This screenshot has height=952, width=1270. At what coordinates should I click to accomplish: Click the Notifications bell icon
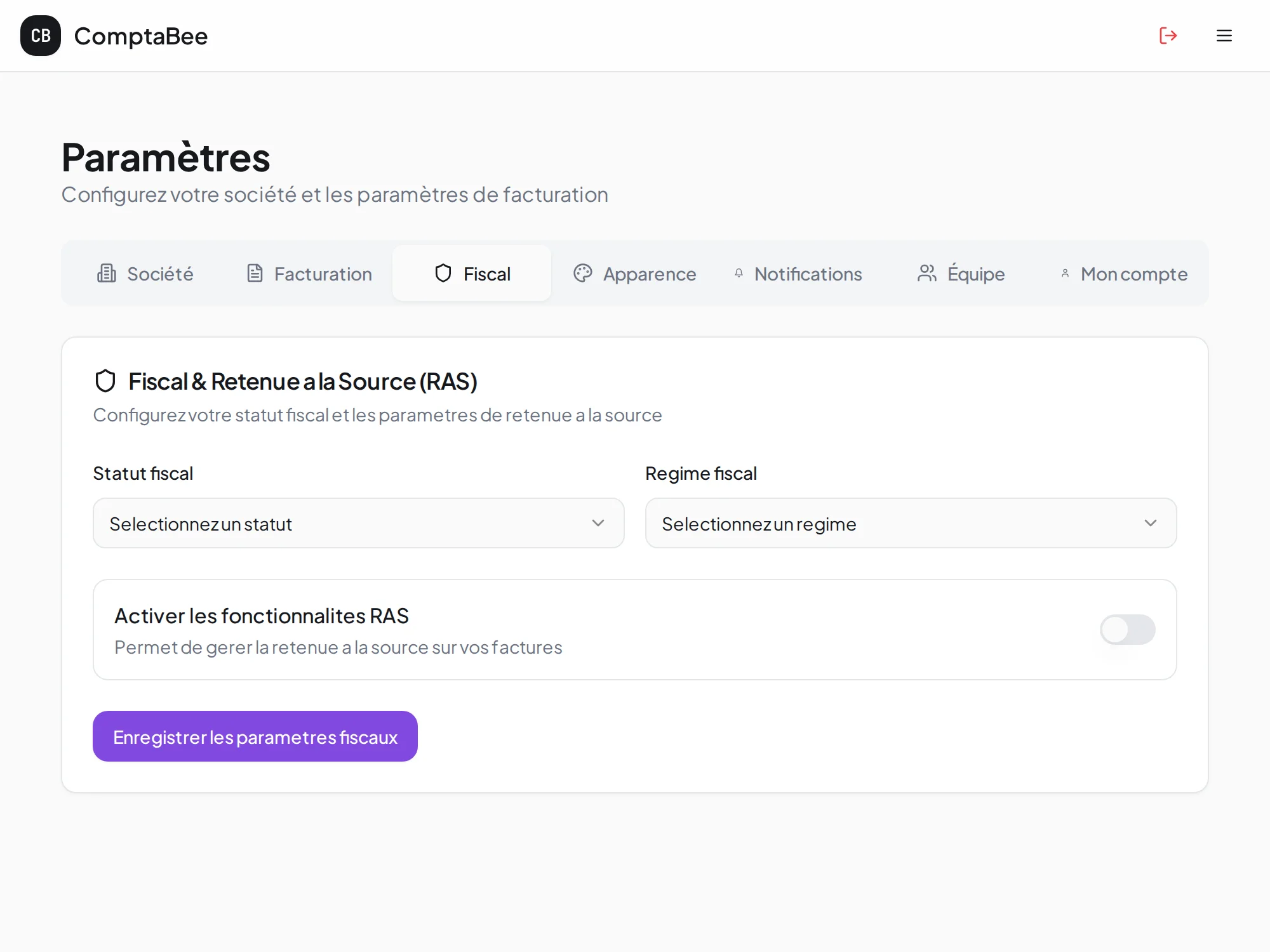[739, 274]
